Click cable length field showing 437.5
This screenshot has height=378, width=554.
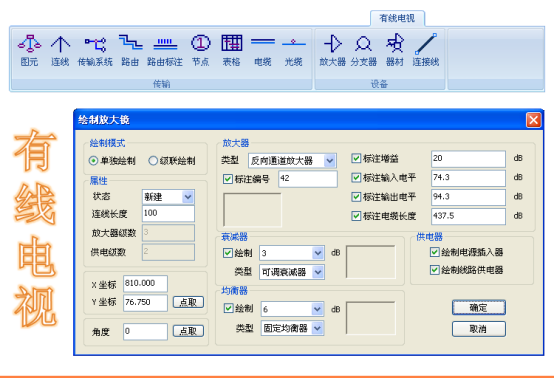pyautogui.click(x=468, y=216)
